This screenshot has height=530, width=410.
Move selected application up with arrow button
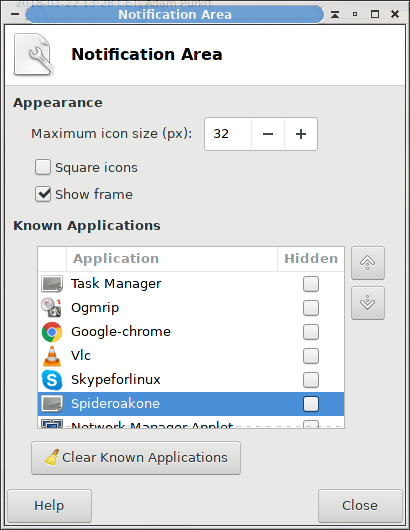[368, 263]
